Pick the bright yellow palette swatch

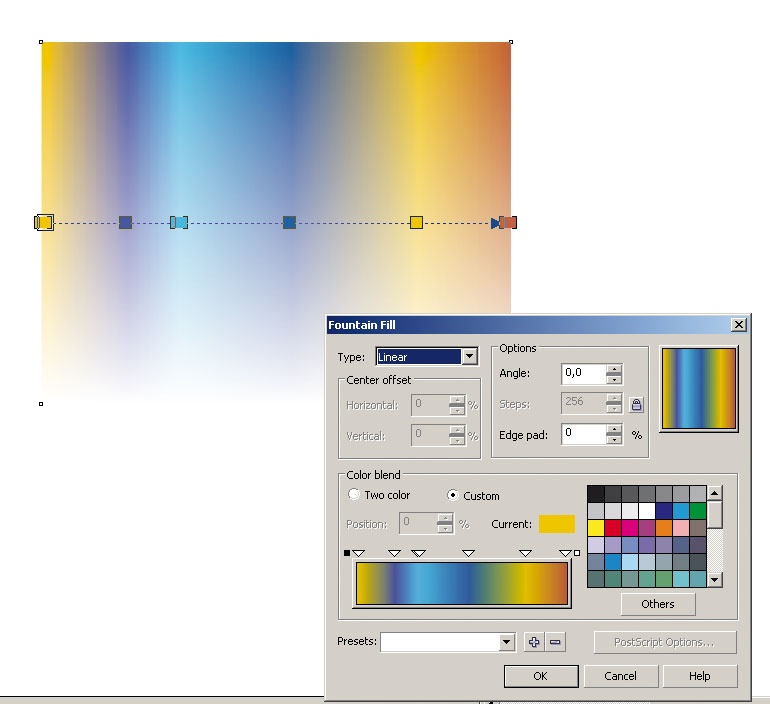click(x=596, y=528)
